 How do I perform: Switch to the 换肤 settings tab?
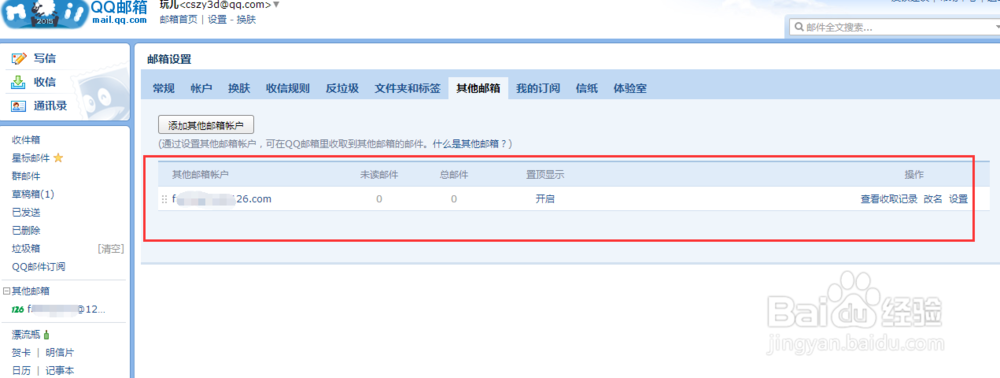(239, 89)
